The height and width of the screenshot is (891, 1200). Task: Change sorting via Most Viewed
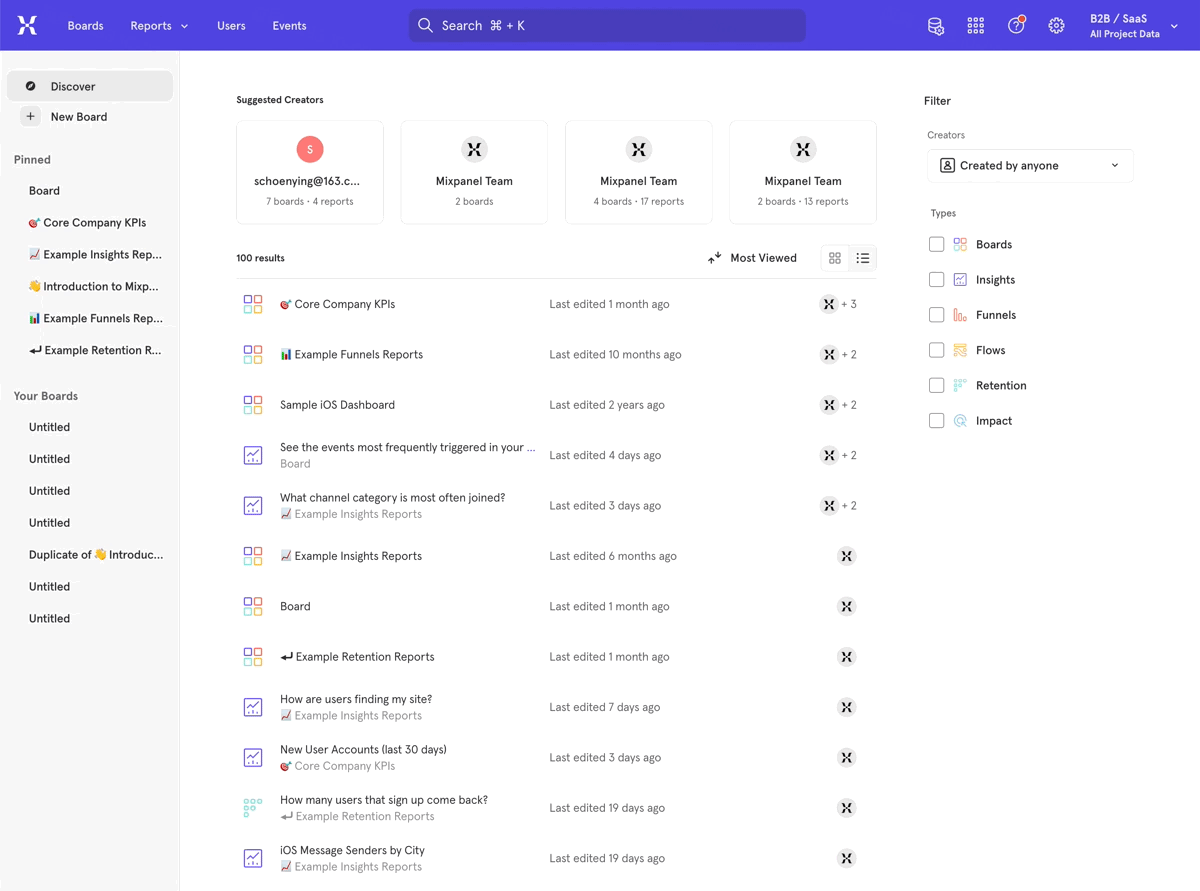752,258
